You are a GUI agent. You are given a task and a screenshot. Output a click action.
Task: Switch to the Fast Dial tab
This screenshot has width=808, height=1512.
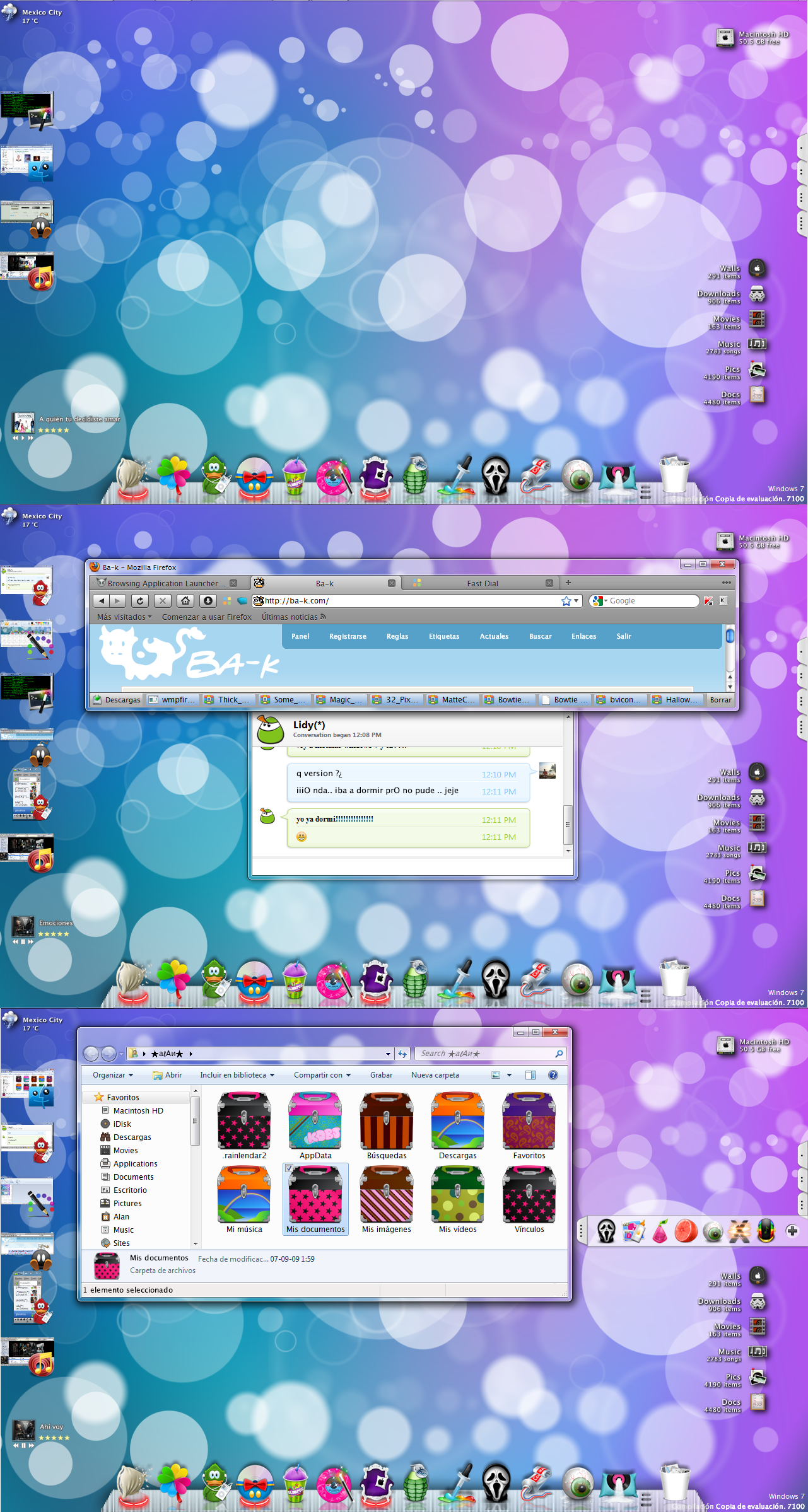point(482,583)
